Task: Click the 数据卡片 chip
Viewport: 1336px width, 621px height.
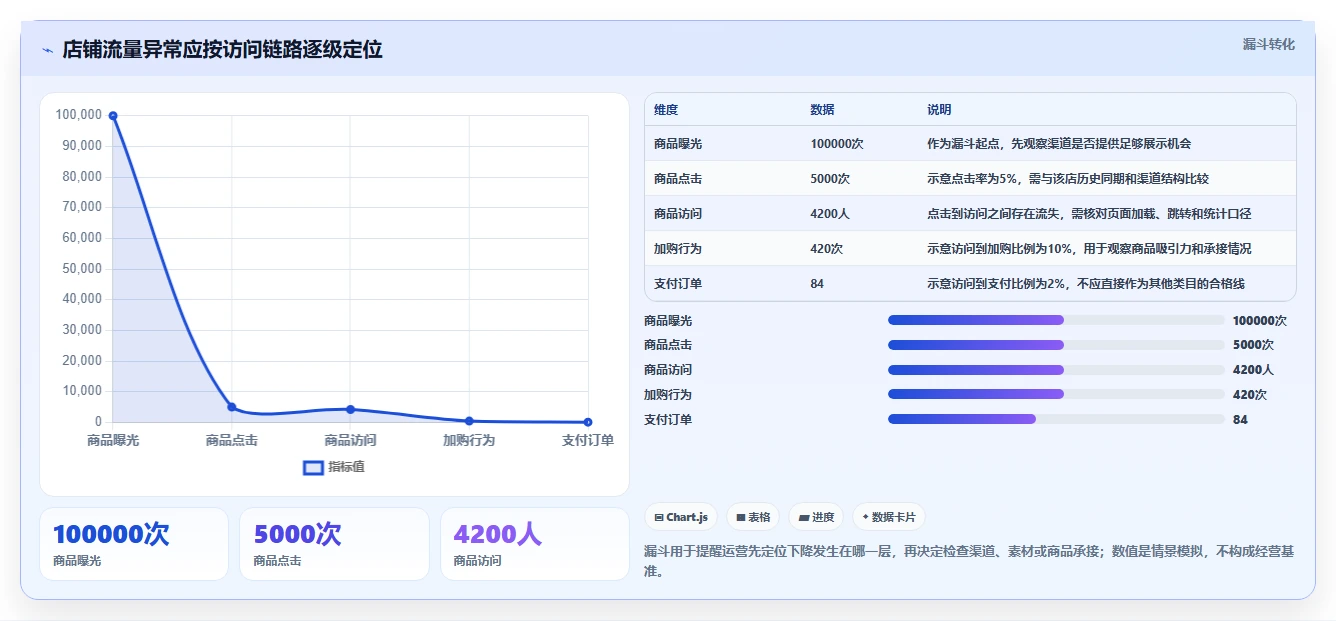Action: 889,517
